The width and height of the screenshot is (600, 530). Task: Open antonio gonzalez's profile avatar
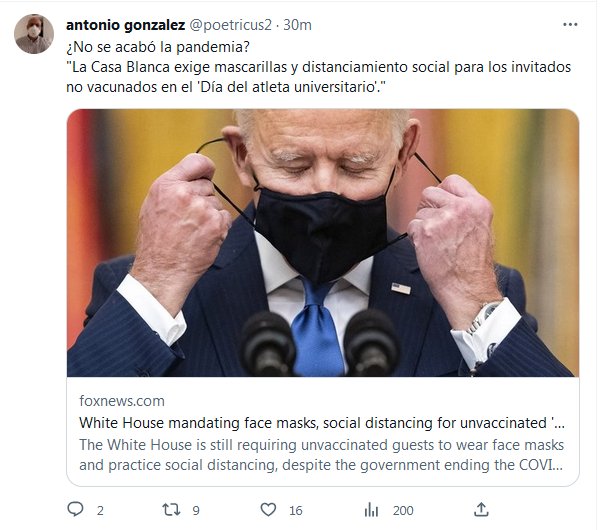pos(33,35)
